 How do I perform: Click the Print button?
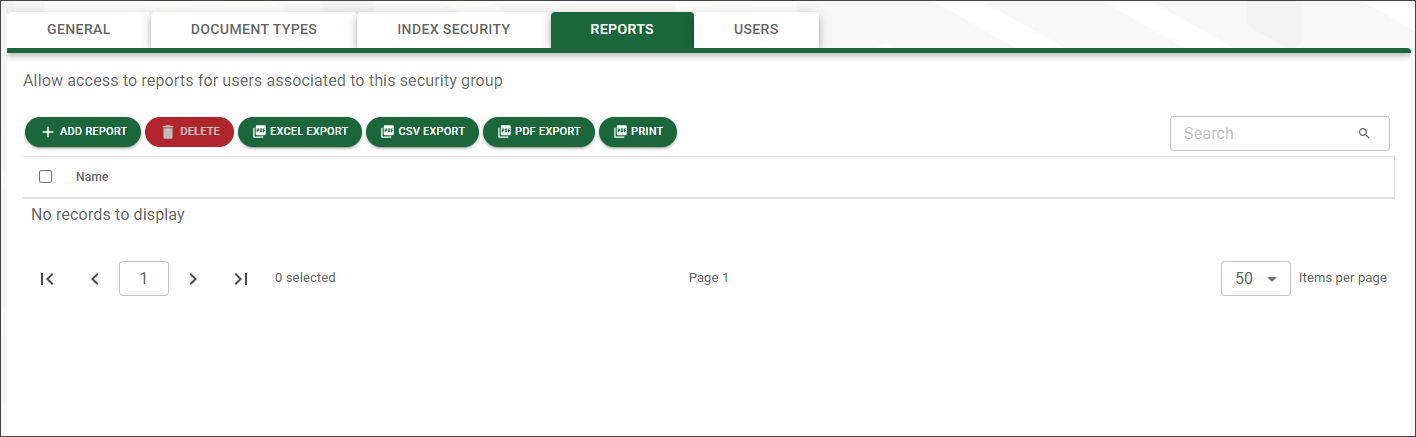[638, 132]
